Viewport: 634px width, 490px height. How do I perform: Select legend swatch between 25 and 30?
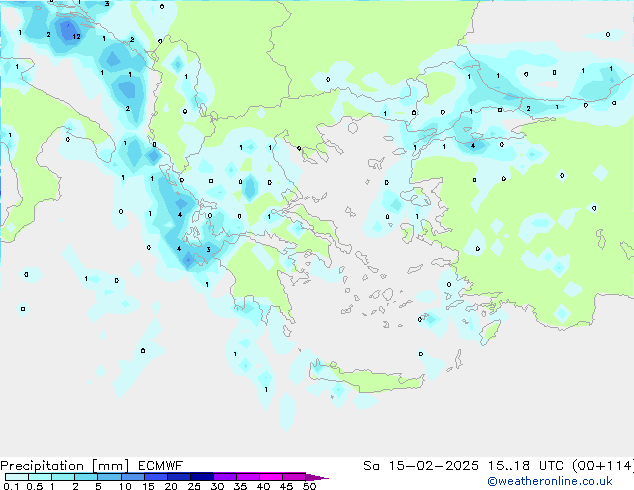click(201, 477)
